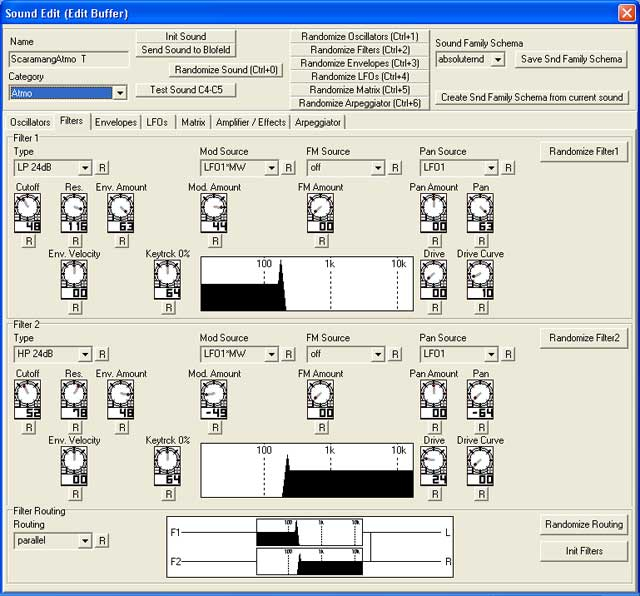Click R button beside the Routing dropdown
The height and width of the screenshot is (596, 640).
point(103,540)
